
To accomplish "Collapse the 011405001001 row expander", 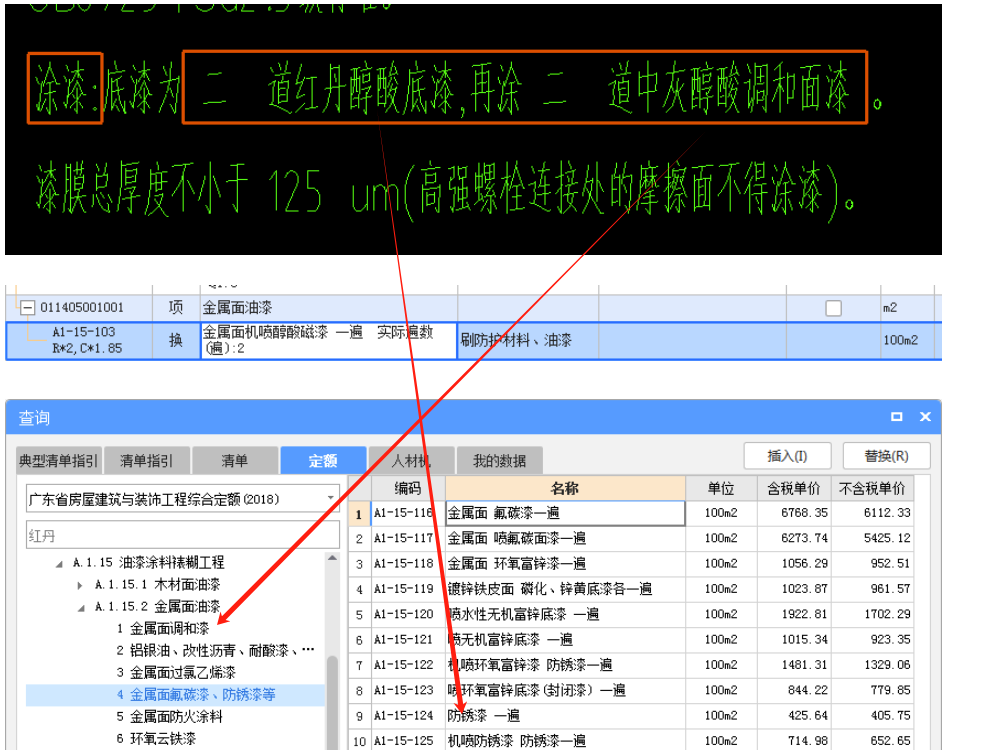I will pos(27,308).
